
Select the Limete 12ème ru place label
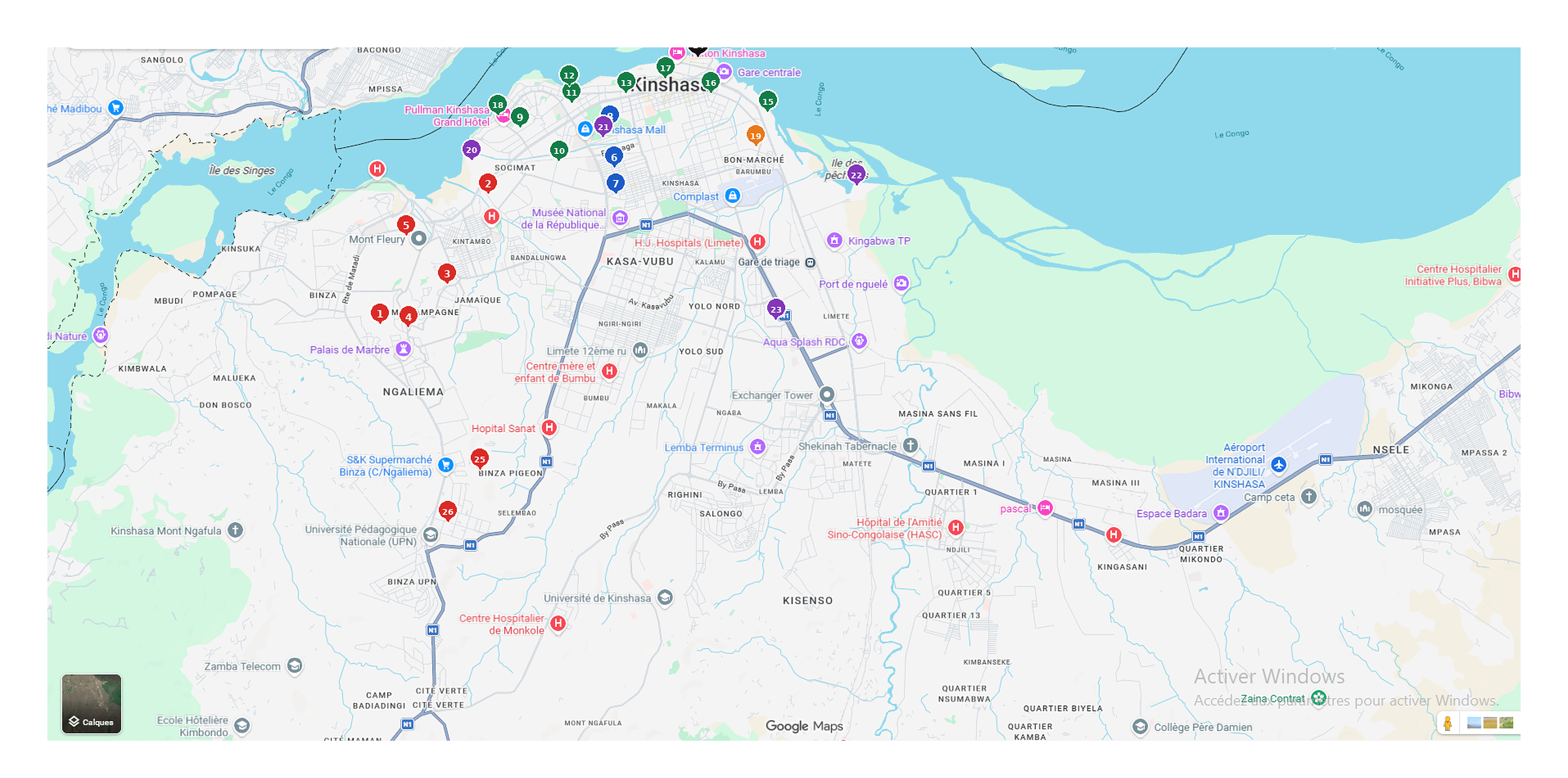click(586, 351)
